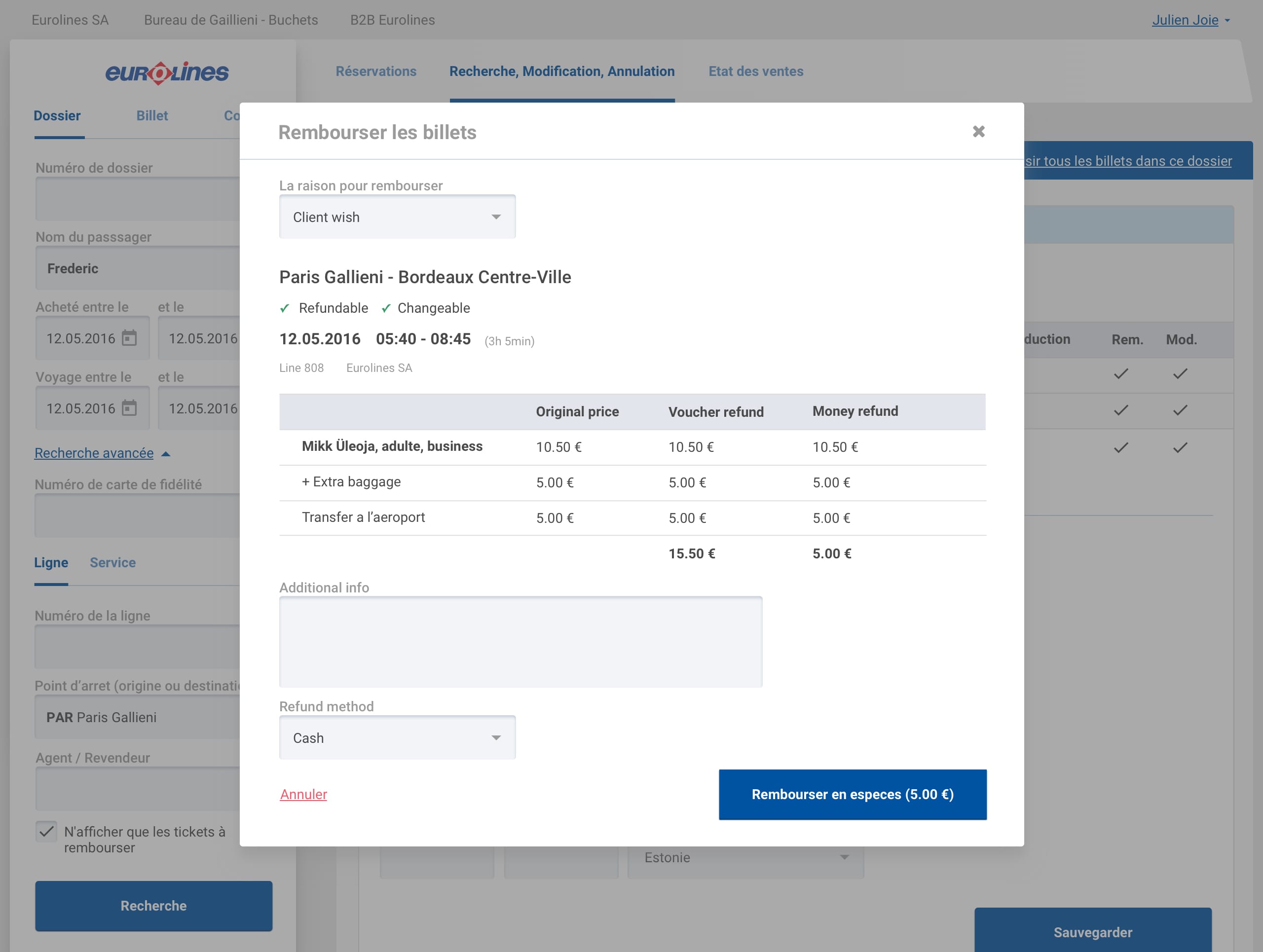Click Nom du passager field with Frederic

coord(138,268)
